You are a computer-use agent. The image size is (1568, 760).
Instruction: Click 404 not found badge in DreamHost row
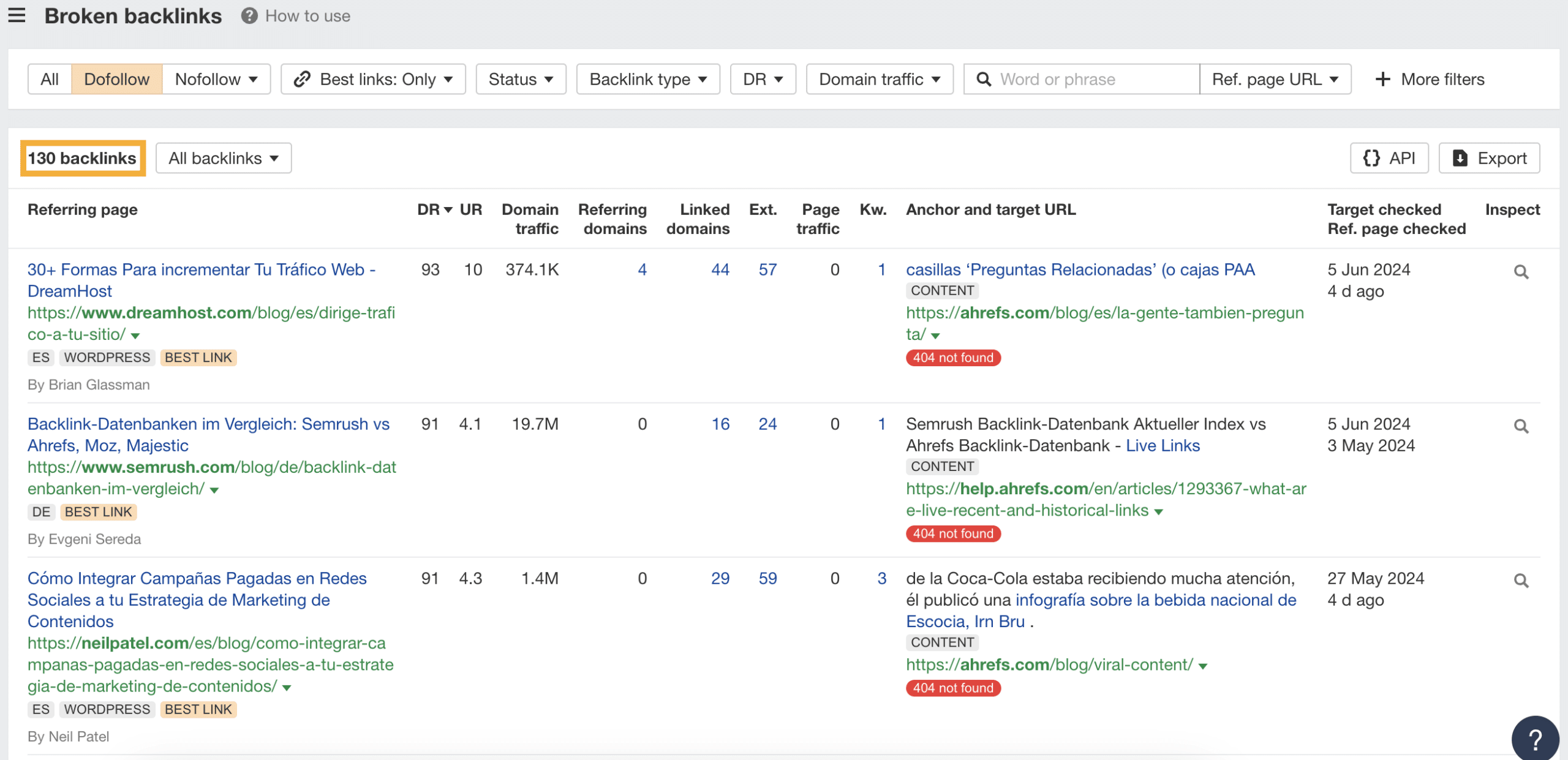[x=953, y=358]
